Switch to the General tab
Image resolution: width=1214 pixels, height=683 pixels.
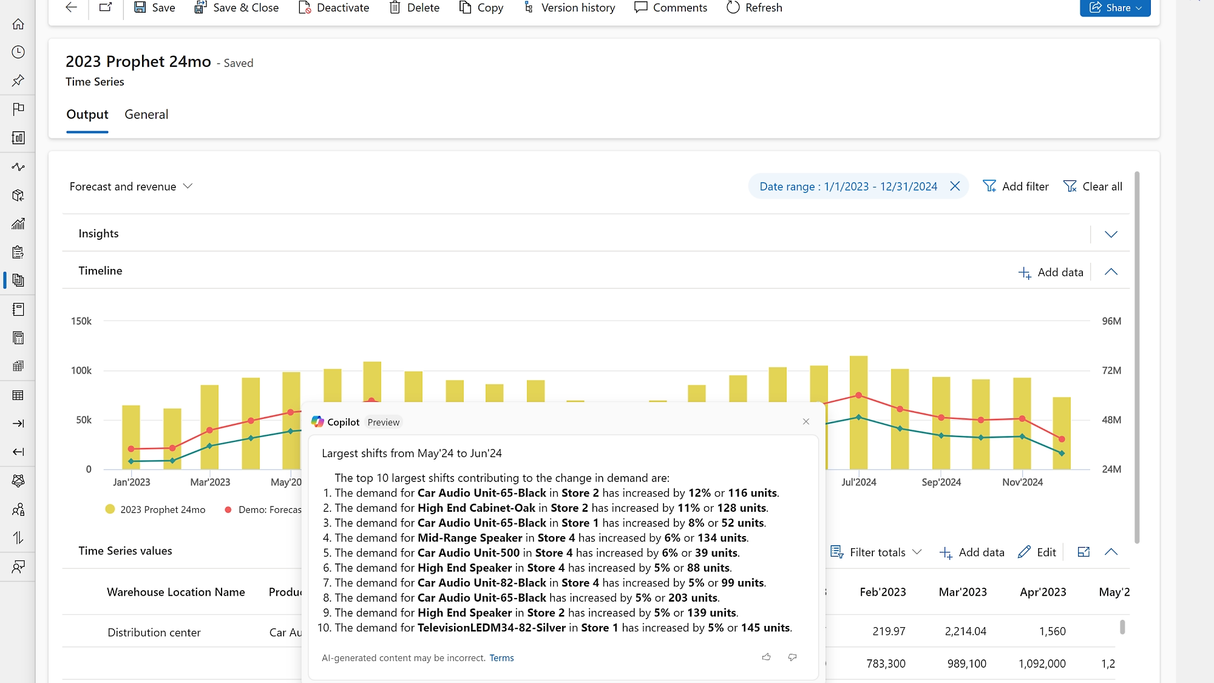point(146,114)
